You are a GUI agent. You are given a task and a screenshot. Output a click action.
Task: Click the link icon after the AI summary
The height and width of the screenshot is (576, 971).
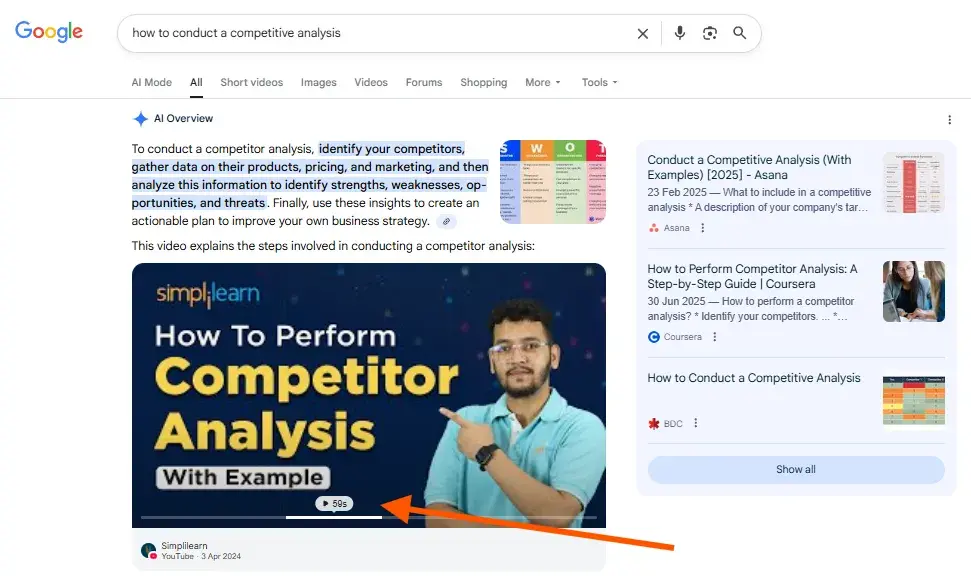click(x=446, y=221)
